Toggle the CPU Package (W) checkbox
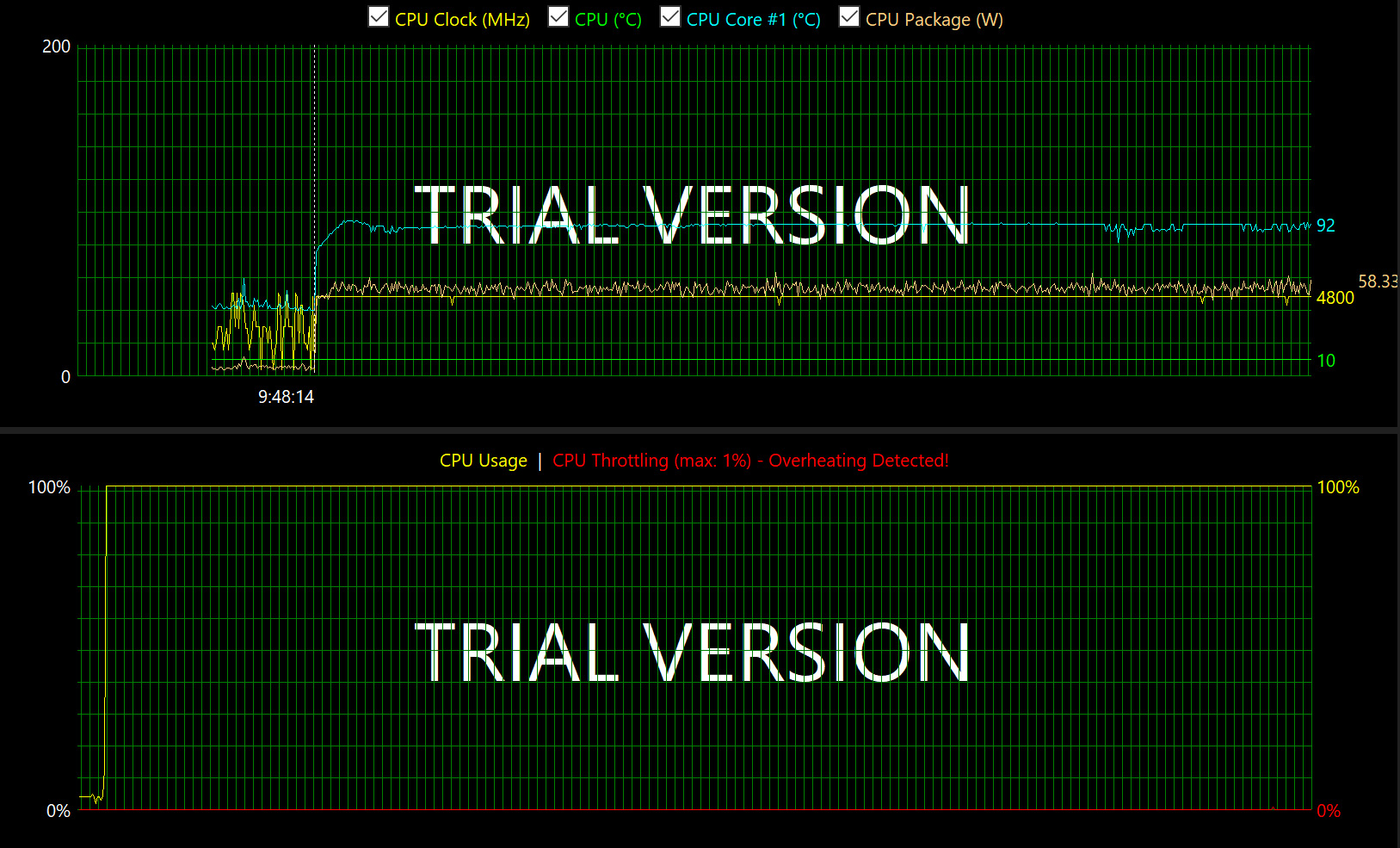Screen dimensions: 1400x848 (x=849, y=16)
